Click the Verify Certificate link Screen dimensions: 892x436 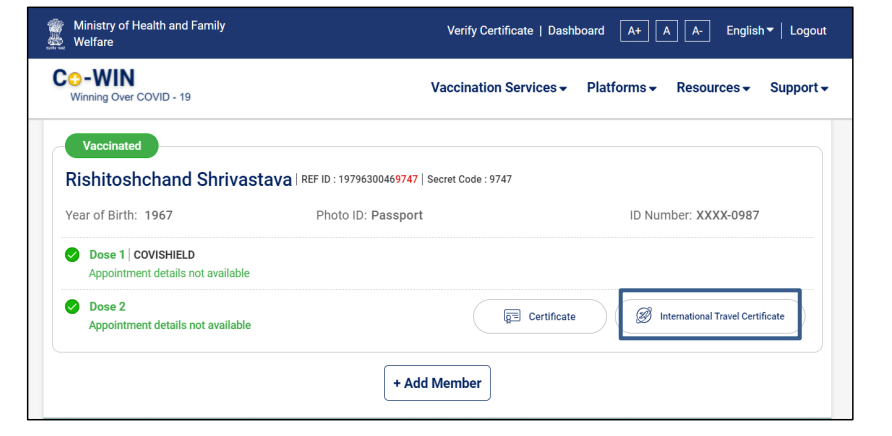click(x=490, y=31)
